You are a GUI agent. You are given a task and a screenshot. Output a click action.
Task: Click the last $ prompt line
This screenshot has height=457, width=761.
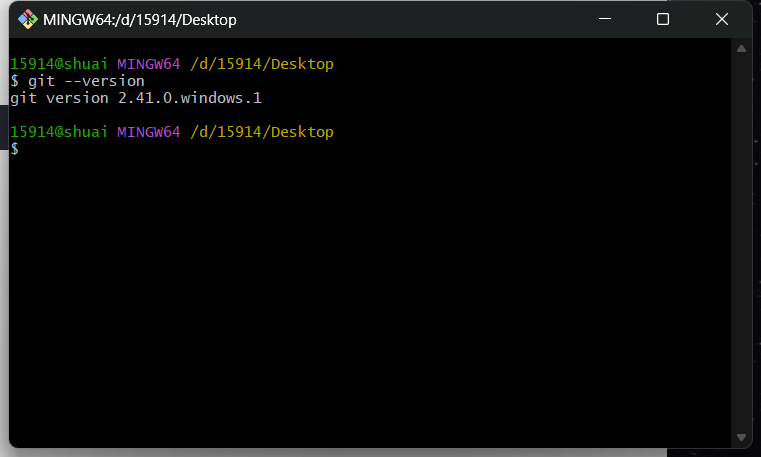pyautogui.click(x=15, y=149)
